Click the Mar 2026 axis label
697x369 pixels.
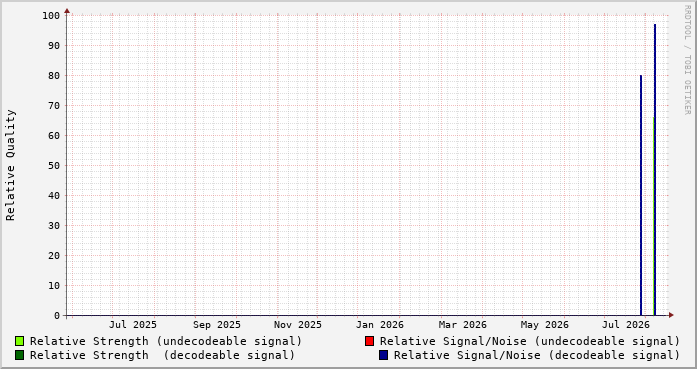tap(463, 325)
